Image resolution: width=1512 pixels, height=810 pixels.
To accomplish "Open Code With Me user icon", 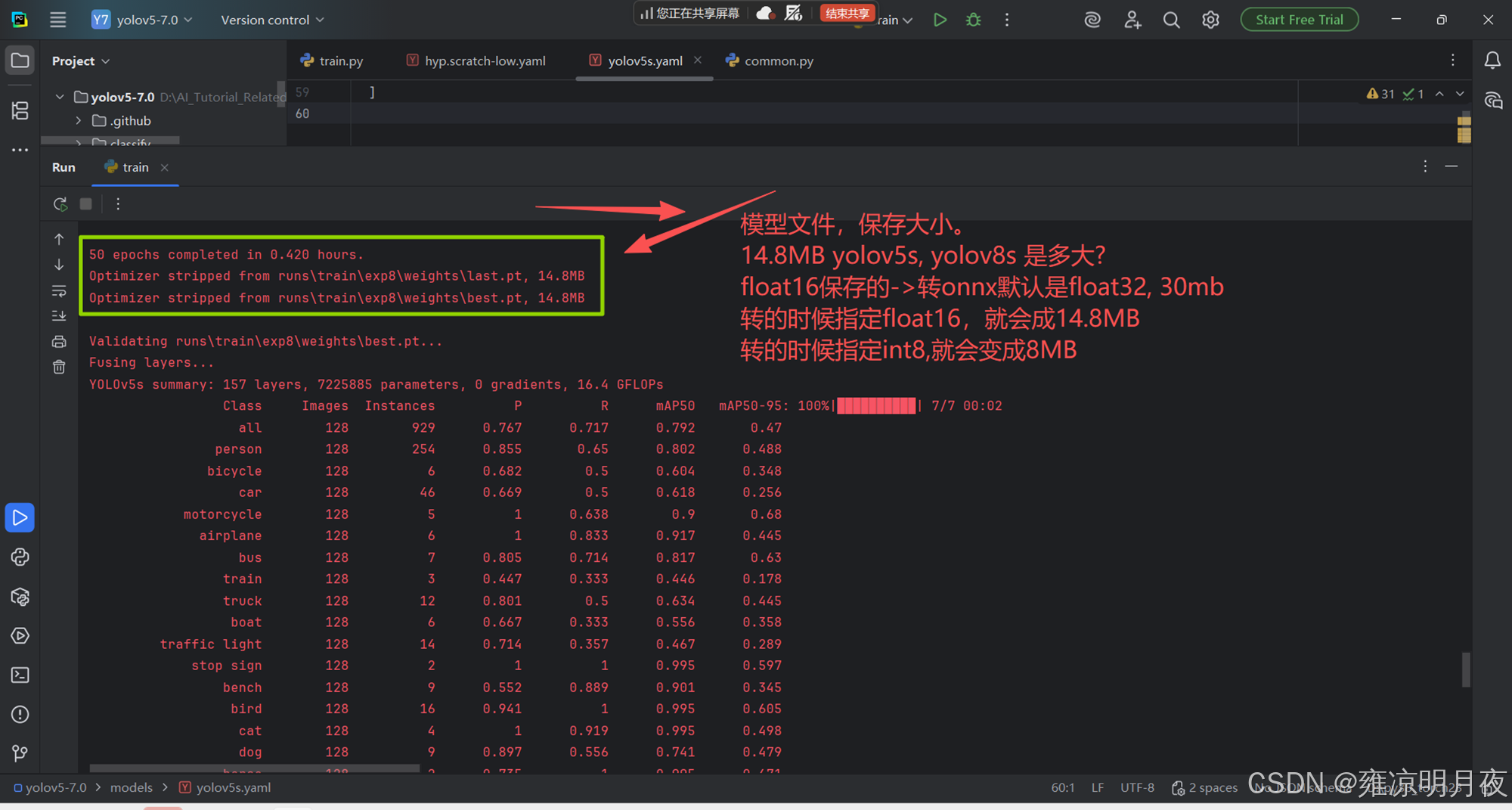I will tap(1132, 20).
